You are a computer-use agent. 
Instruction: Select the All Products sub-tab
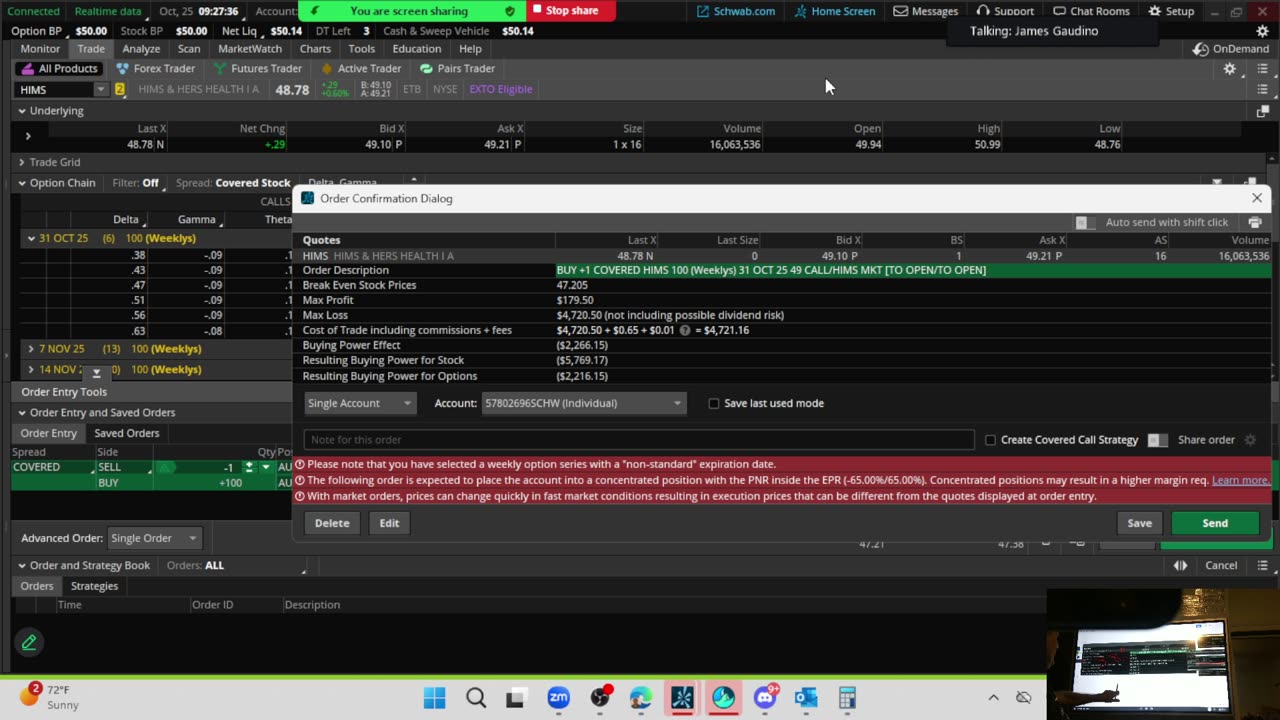click(60, 69)
